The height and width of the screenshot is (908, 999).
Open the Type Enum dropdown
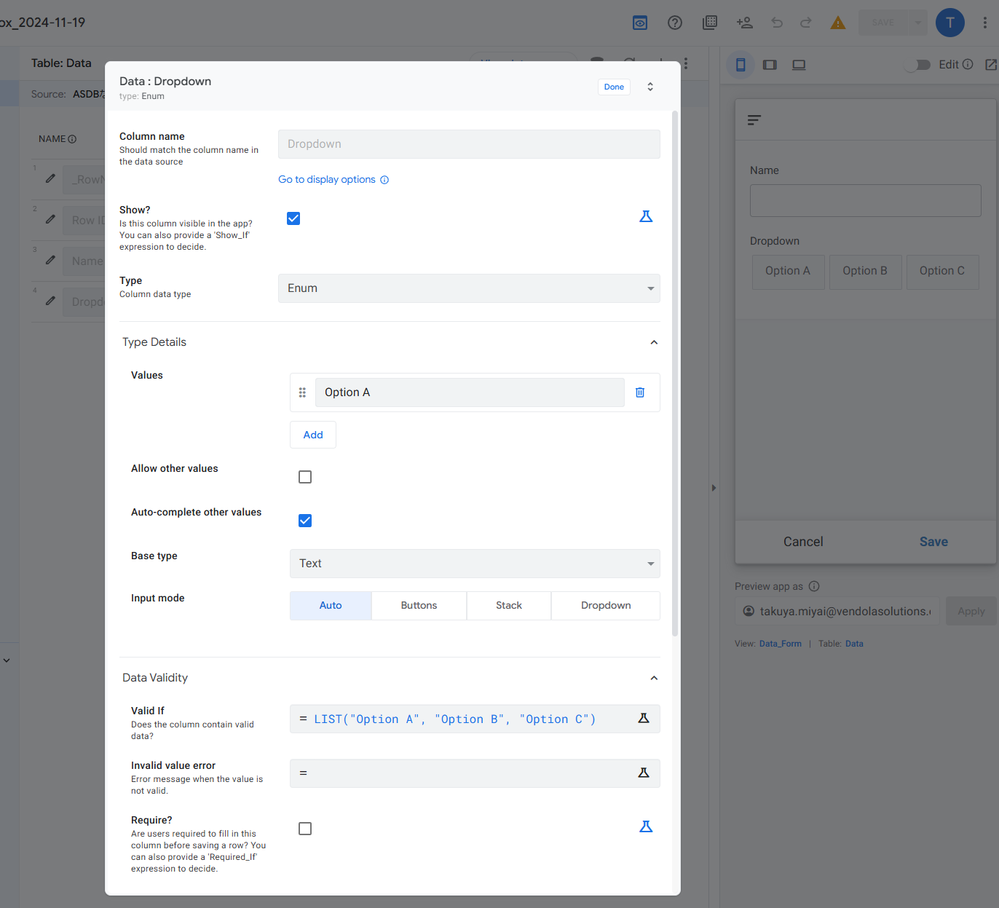point(469,289)
